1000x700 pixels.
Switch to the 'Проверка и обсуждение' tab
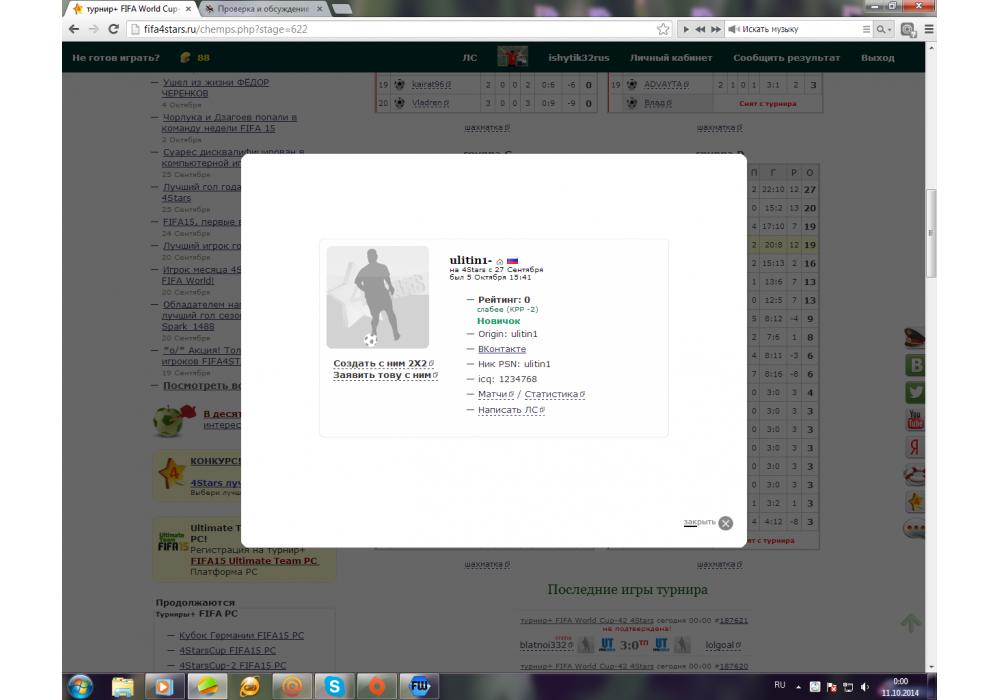(263, 9)
